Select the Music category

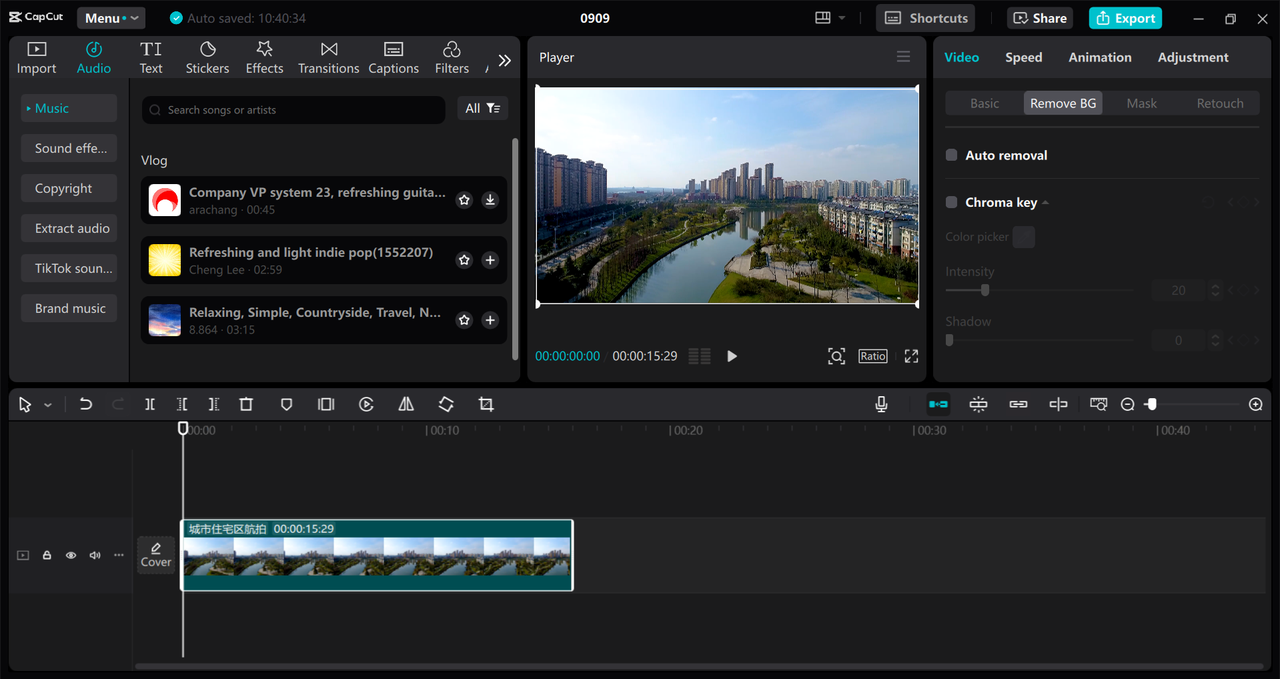pyautogui.click(x=69, y=108)
